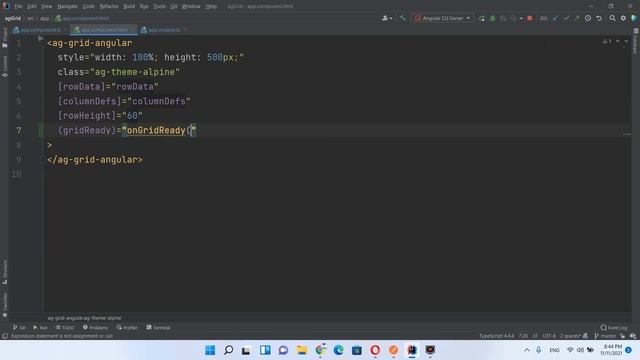Toggle the Commit tool window sidebar button
The height and width of the screenshot is (360, 640).
coord(4,67)
